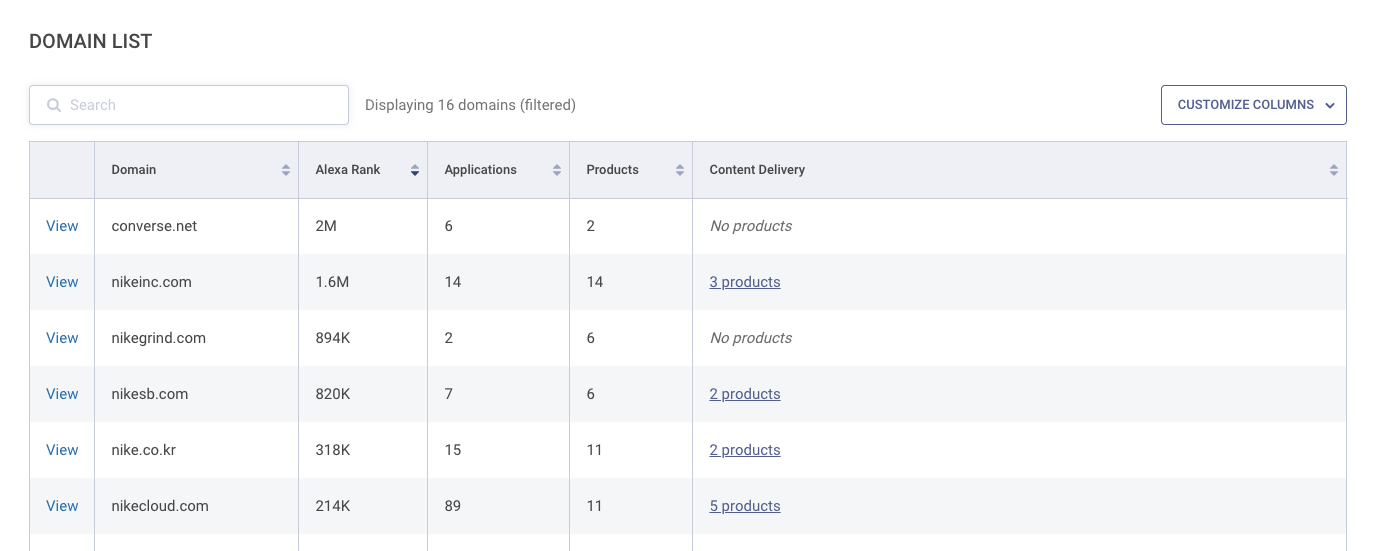Open nikesb.com's 2 products link

point(744,394)
